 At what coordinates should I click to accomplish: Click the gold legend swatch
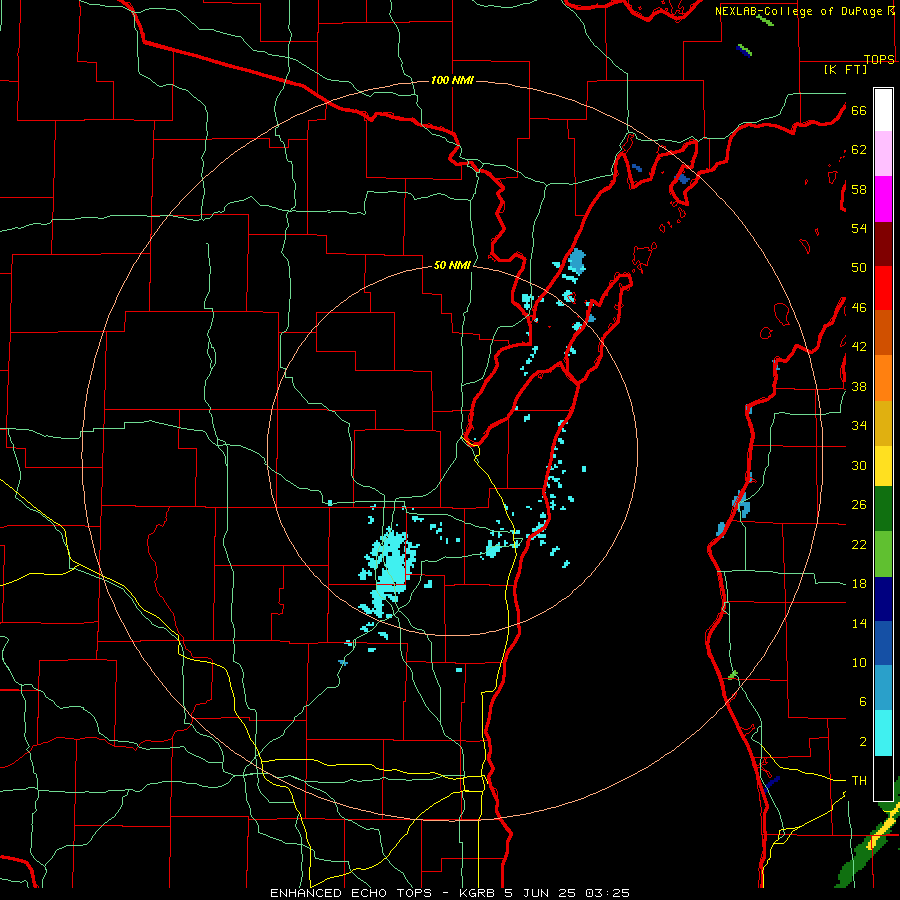tap(883, 423)
